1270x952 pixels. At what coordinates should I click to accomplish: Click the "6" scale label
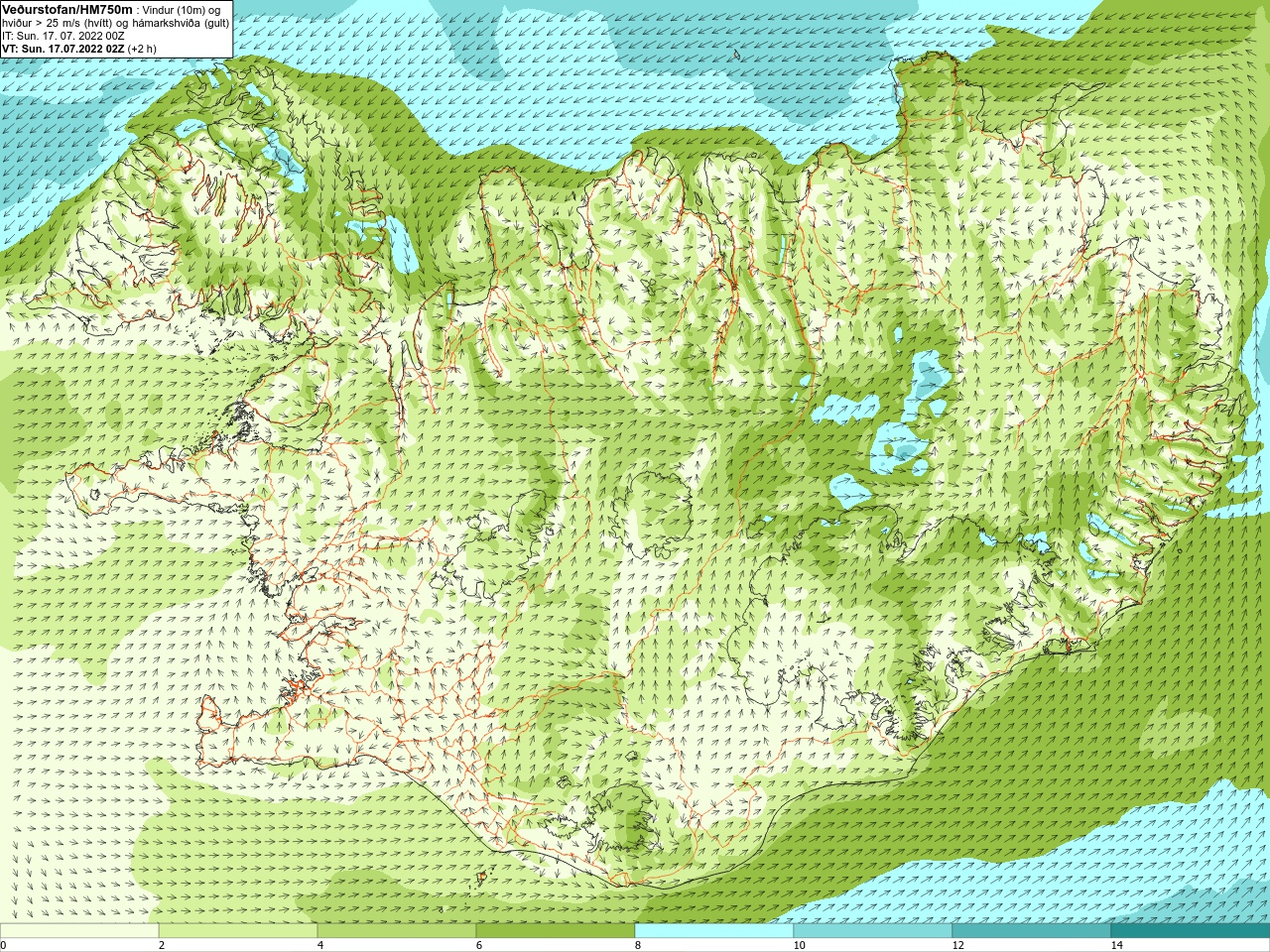(x=479, y=945)
